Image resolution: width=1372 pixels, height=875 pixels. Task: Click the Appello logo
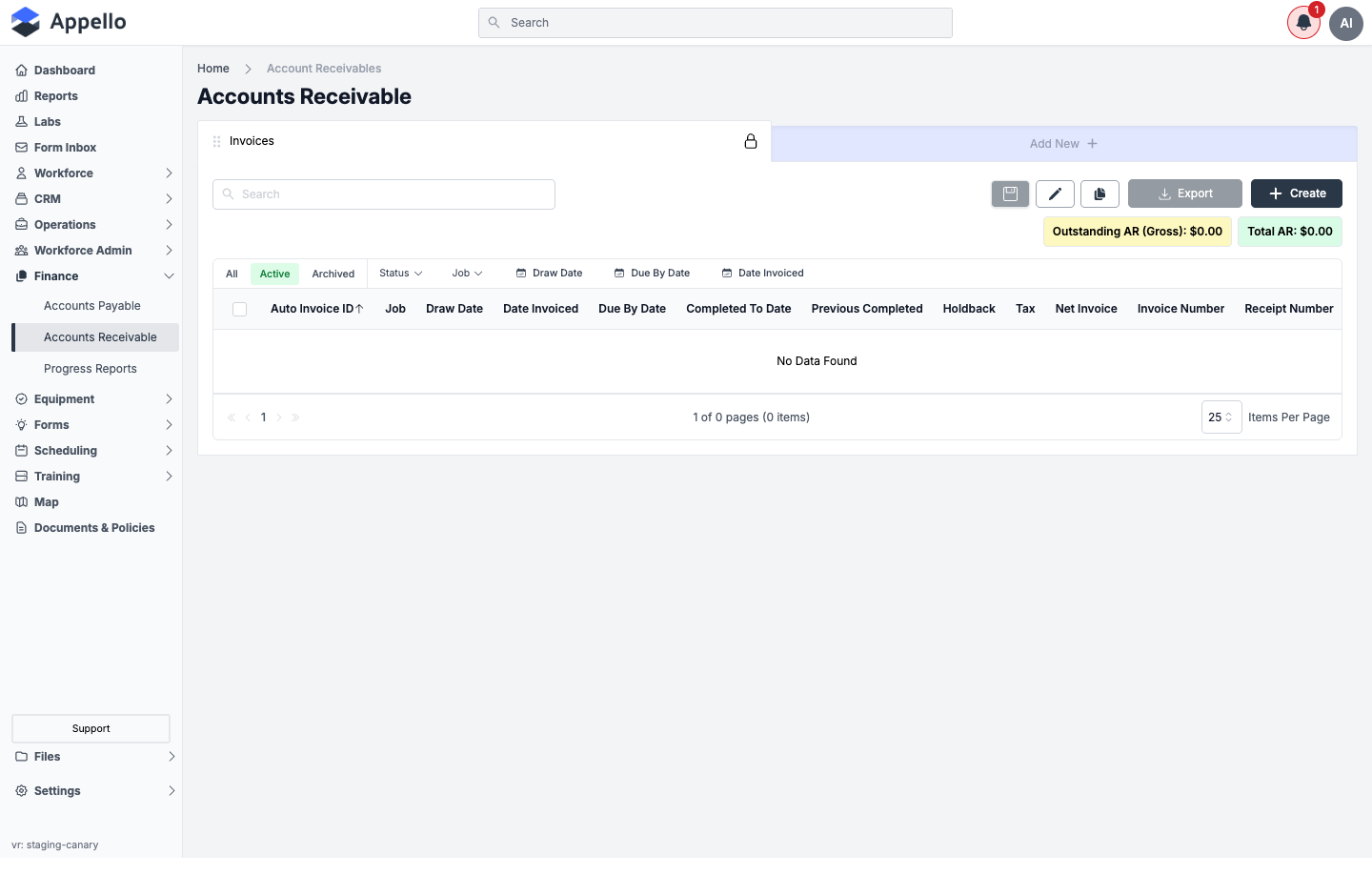coord(69,22)
